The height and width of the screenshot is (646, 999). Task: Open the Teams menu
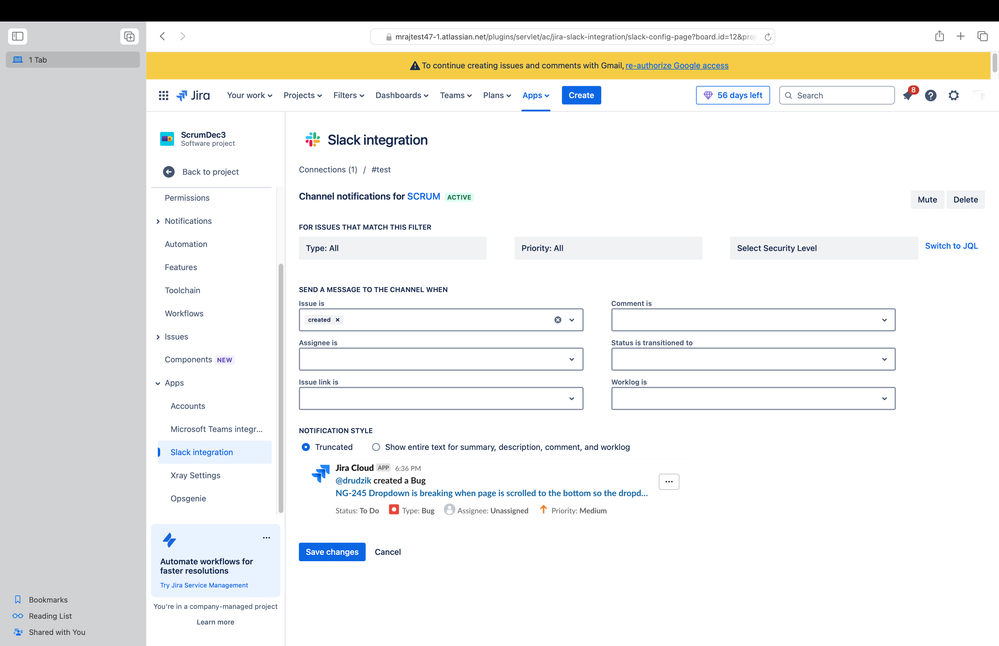click(x=456, y=96)
